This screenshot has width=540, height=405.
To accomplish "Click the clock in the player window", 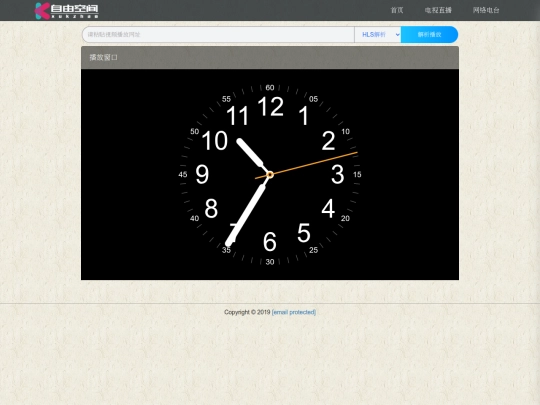I will click(270, 175).
